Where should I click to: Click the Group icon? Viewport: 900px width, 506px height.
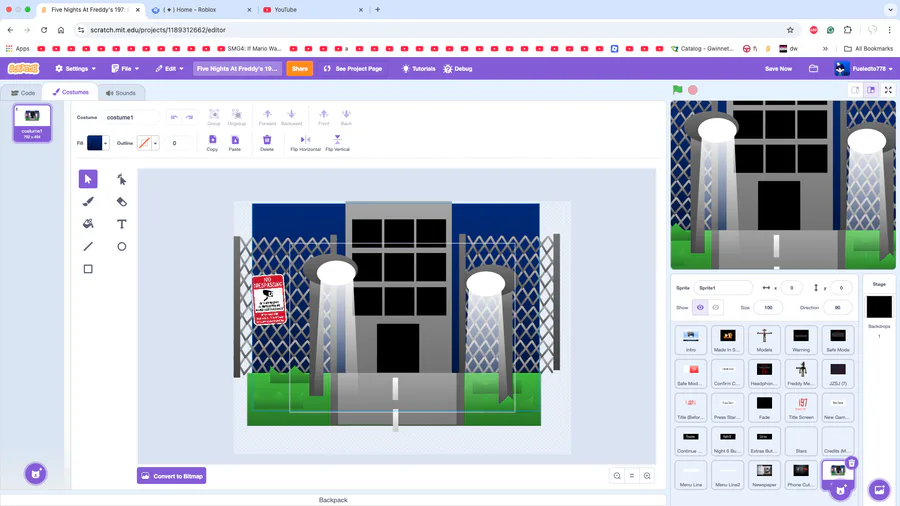point(214,117)
